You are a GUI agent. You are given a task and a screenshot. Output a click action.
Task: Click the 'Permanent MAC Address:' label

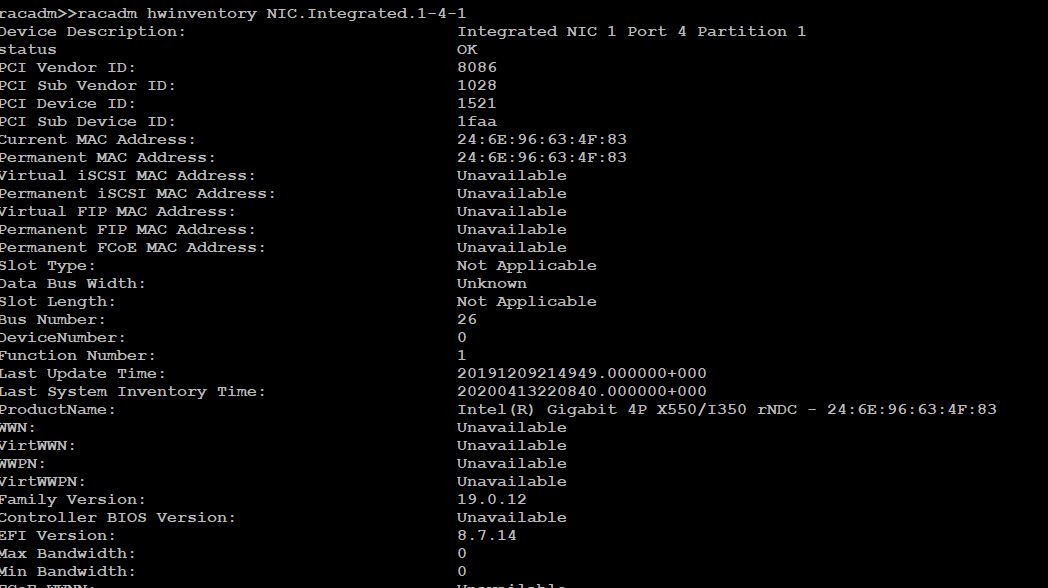point(108,158)
